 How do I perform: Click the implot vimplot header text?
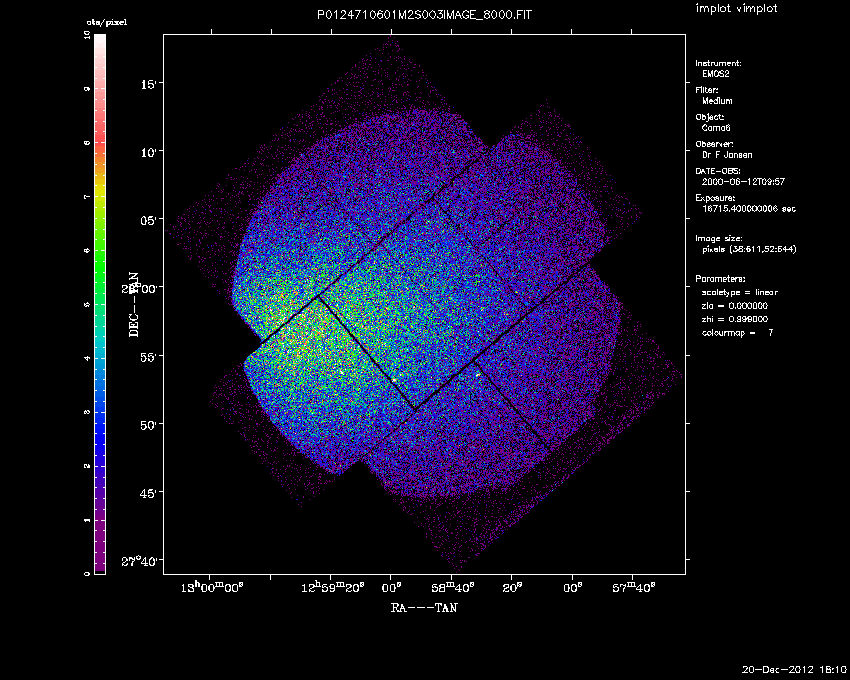click(x=736, y=9)
